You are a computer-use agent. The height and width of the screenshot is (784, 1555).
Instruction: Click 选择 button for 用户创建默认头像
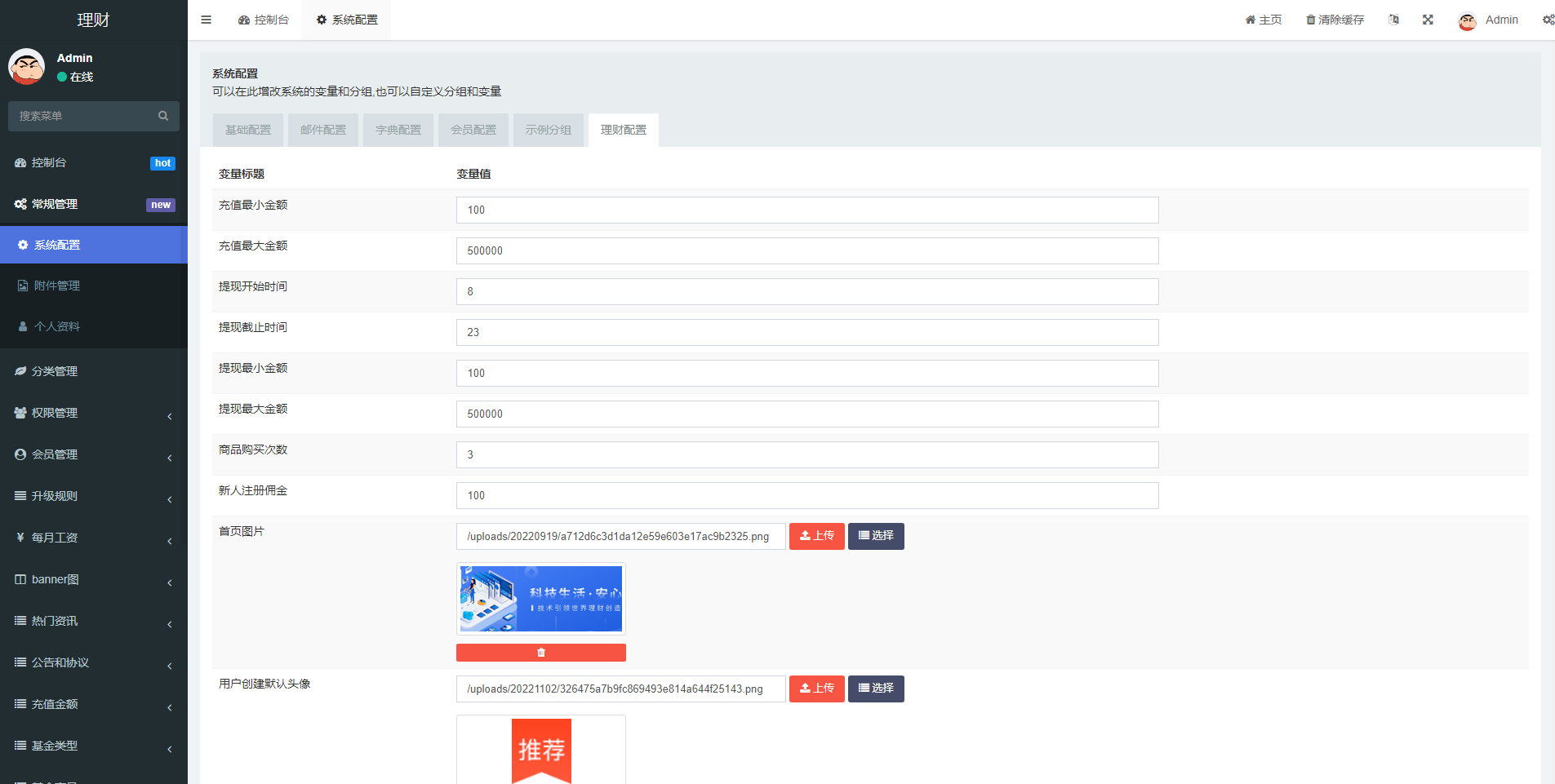point(876,689)
